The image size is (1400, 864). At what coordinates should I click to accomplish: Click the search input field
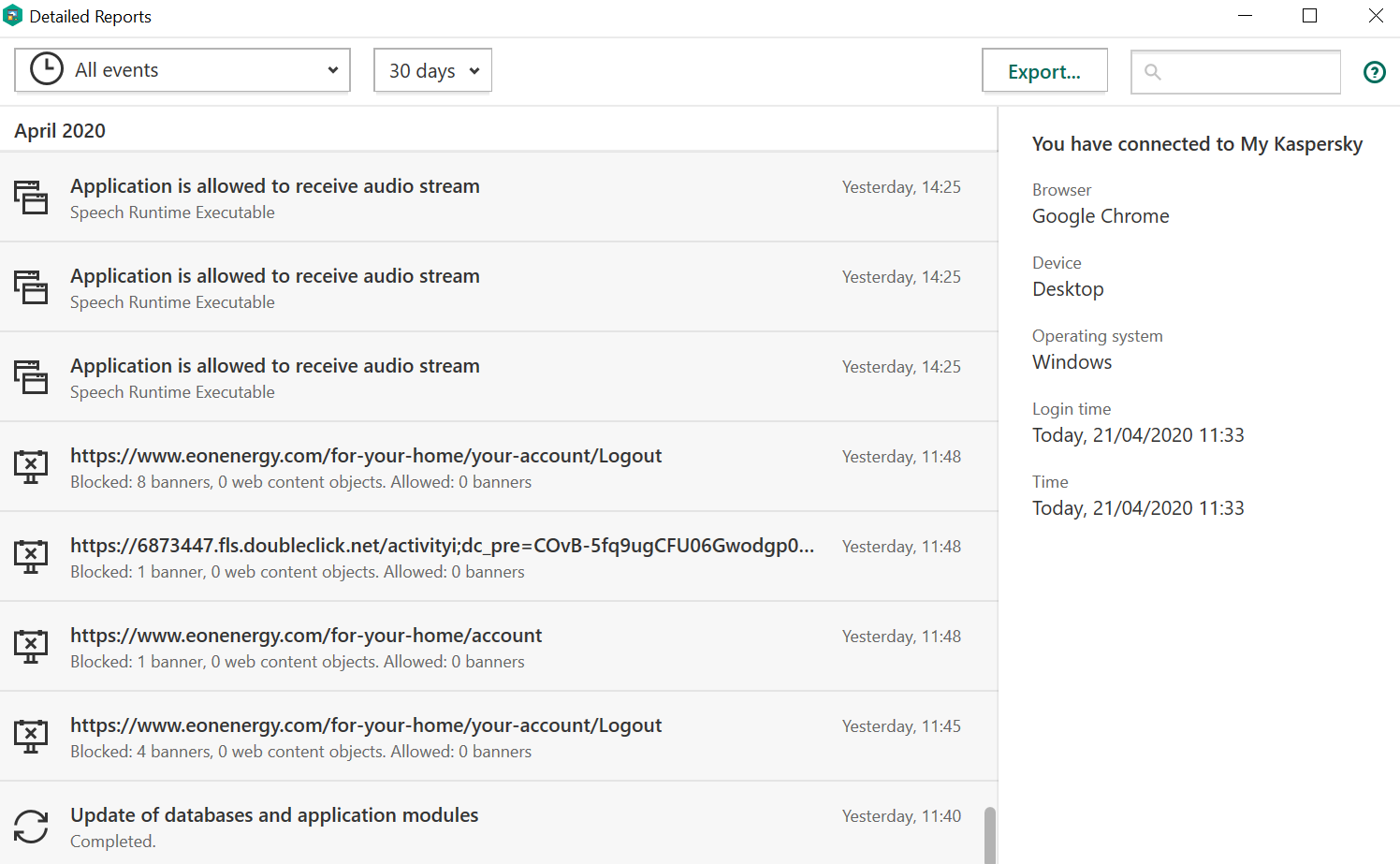pyautogui.click(x=1235, y=72)
